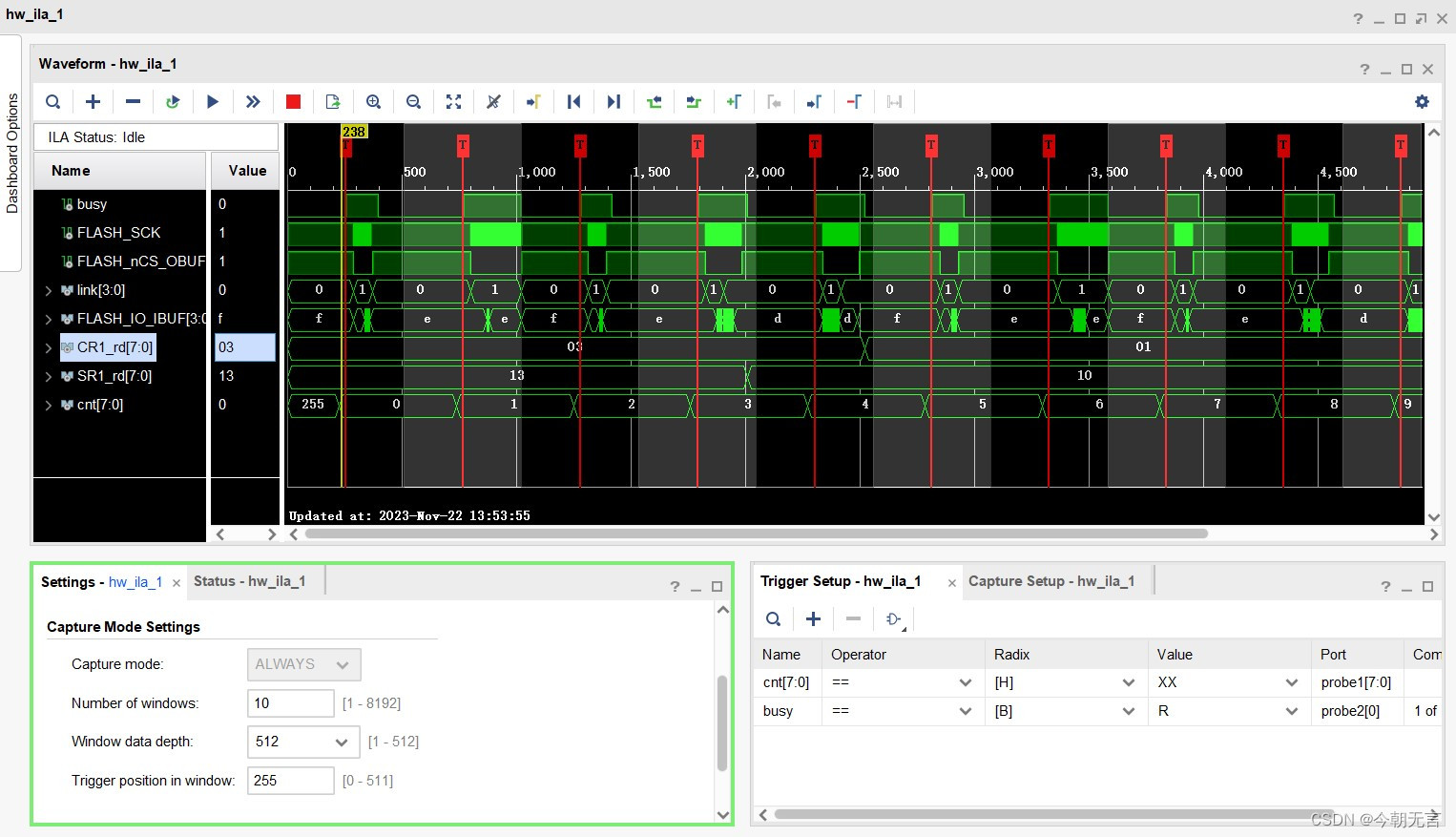Zoom in on the waveform

pyautogui.click(x=374, y=102)
